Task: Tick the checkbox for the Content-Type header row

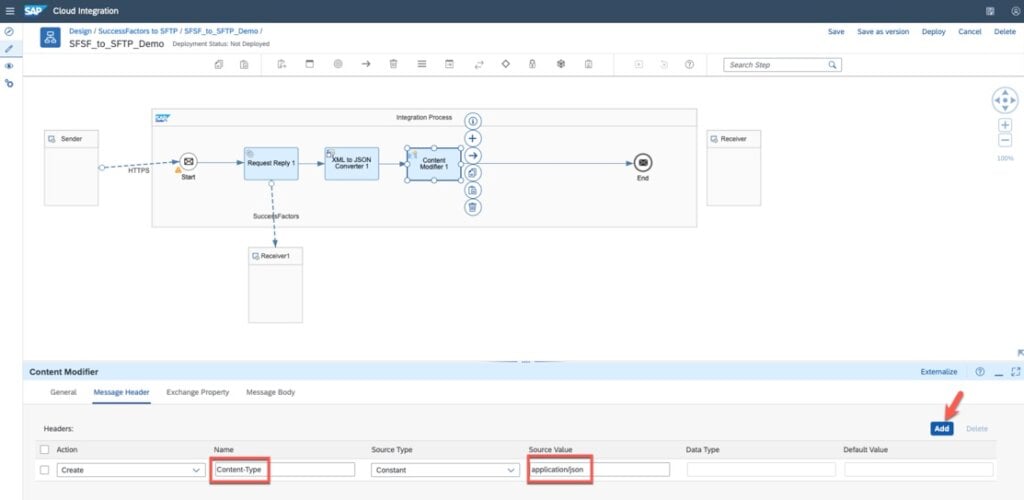Action: click(44, 469)
